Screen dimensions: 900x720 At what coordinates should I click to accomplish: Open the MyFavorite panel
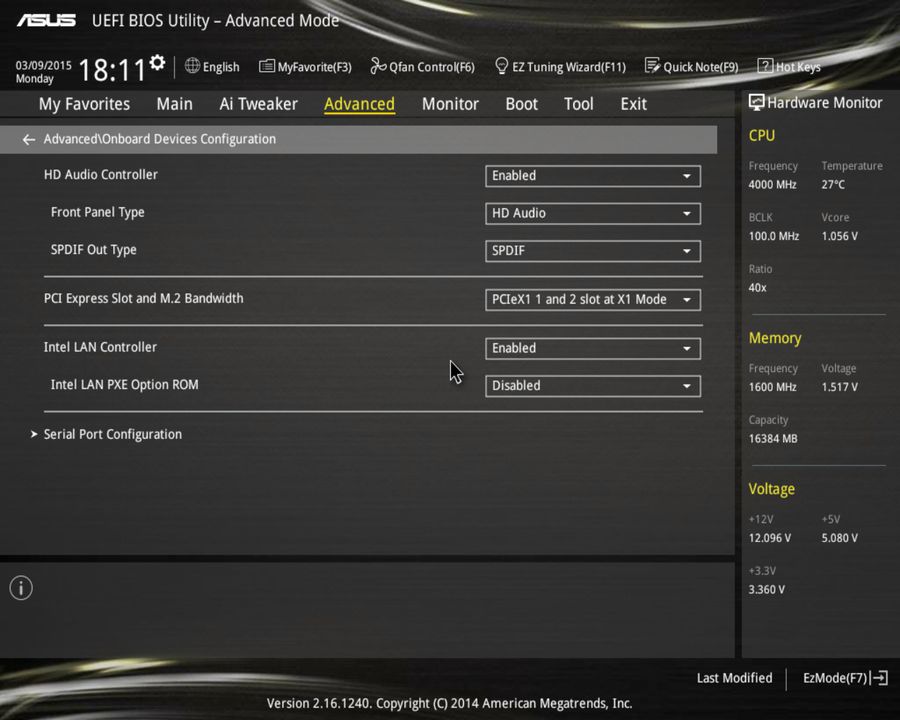305,66
